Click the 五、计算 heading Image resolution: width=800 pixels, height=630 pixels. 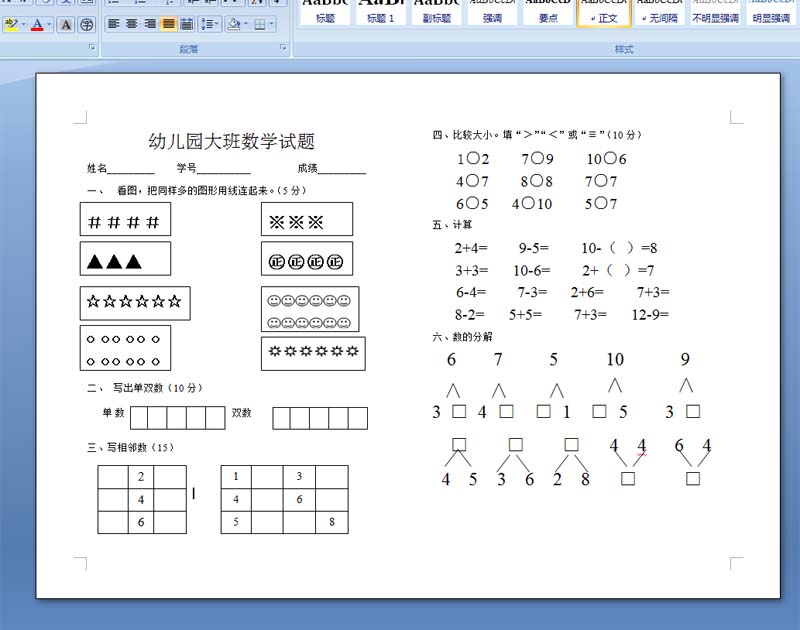(452, 224)
